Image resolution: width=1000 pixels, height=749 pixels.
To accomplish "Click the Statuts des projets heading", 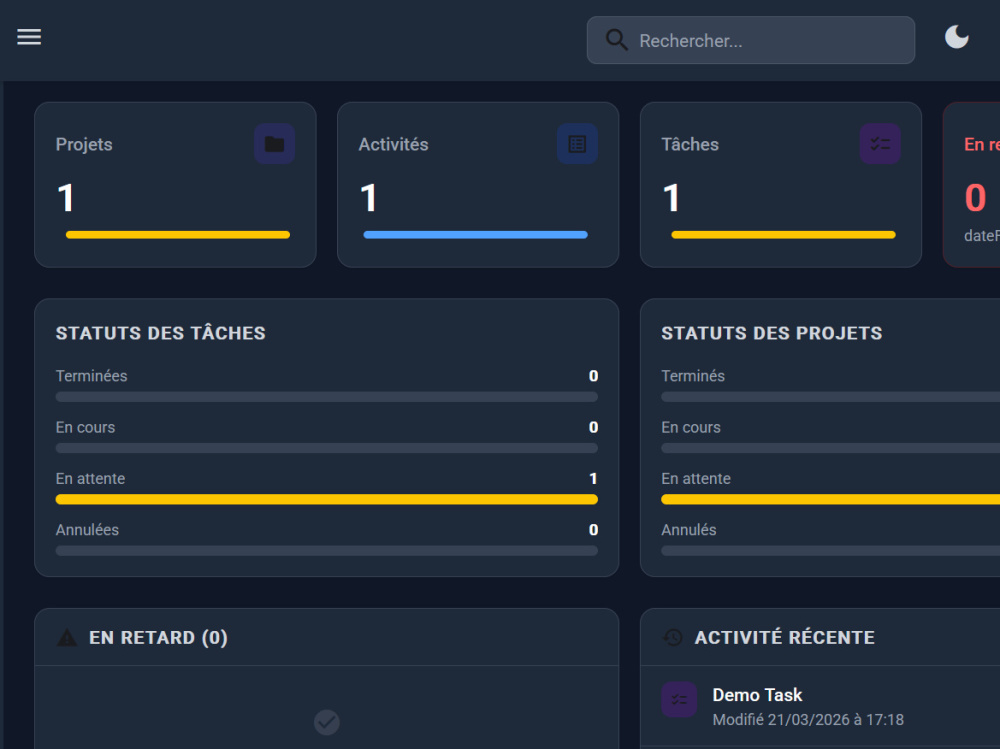I will [772, 333].
